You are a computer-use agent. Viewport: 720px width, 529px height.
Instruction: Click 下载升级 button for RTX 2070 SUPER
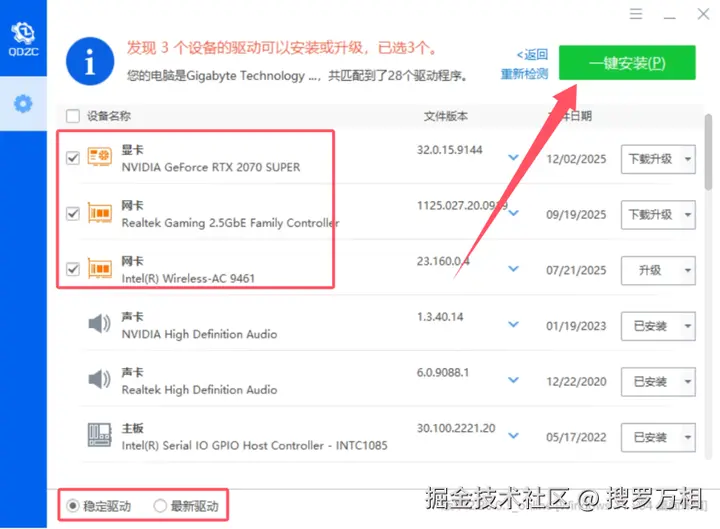651,159
